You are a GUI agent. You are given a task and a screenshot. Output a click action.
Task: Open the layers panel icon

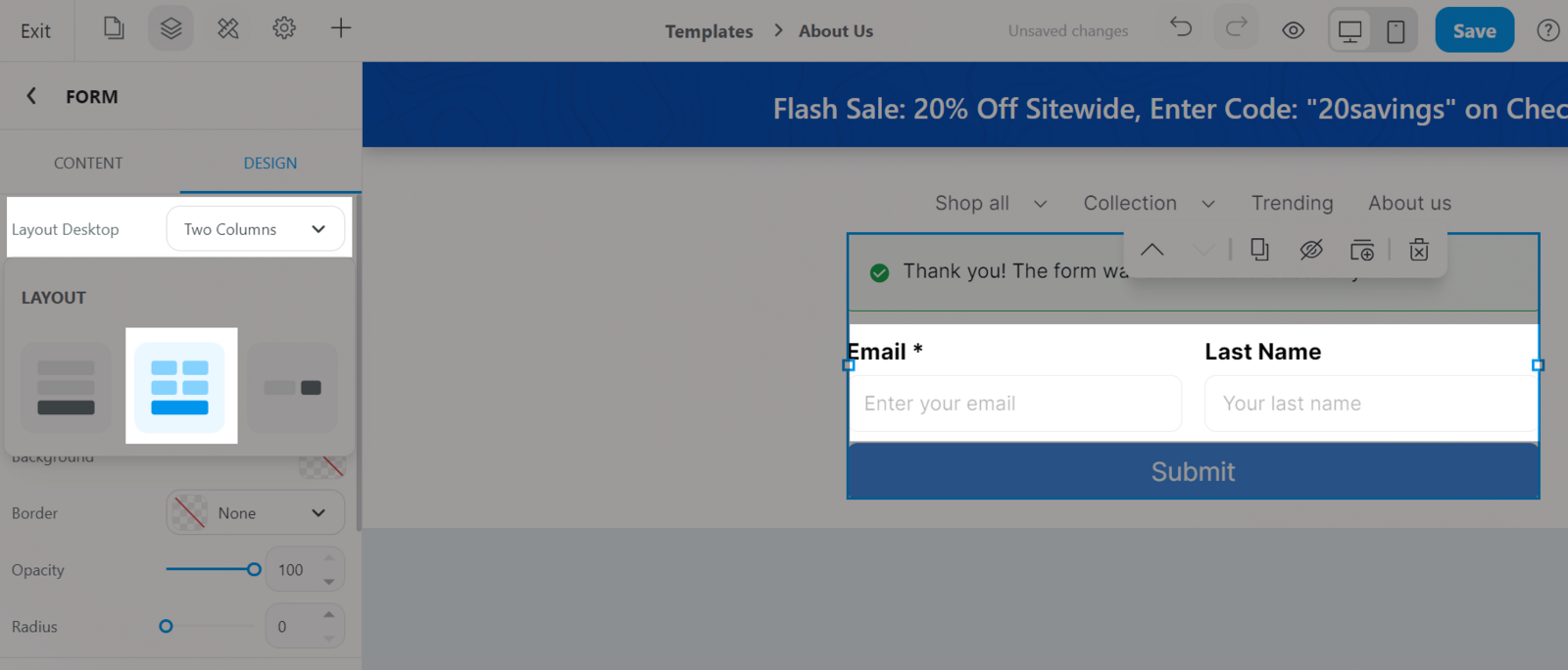click(171, 28)
